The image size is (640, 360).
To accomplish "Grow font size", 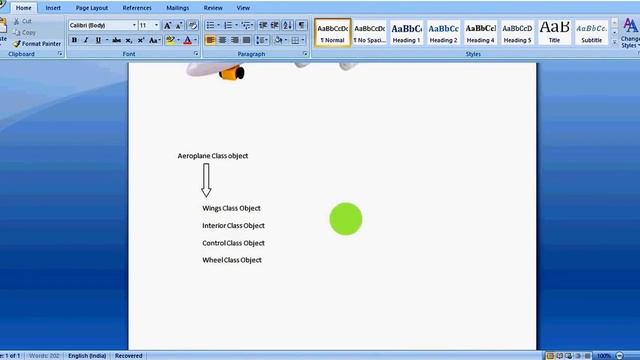I will point(167,25).
